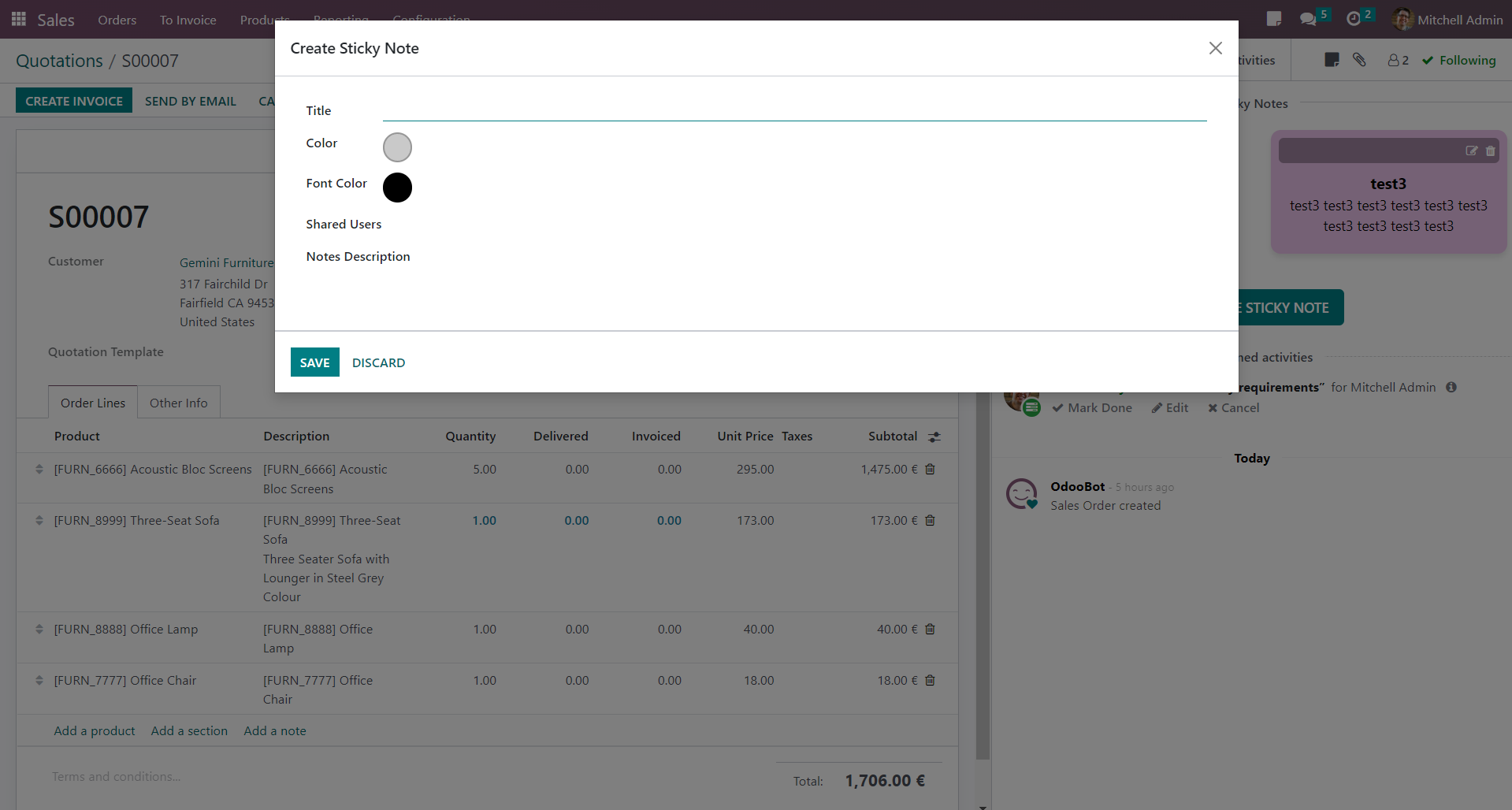This screenshot has width=1512, height=810.
Task: Pick the grey Color swatch
Action: pyautogui.click(x=397, y=147)
